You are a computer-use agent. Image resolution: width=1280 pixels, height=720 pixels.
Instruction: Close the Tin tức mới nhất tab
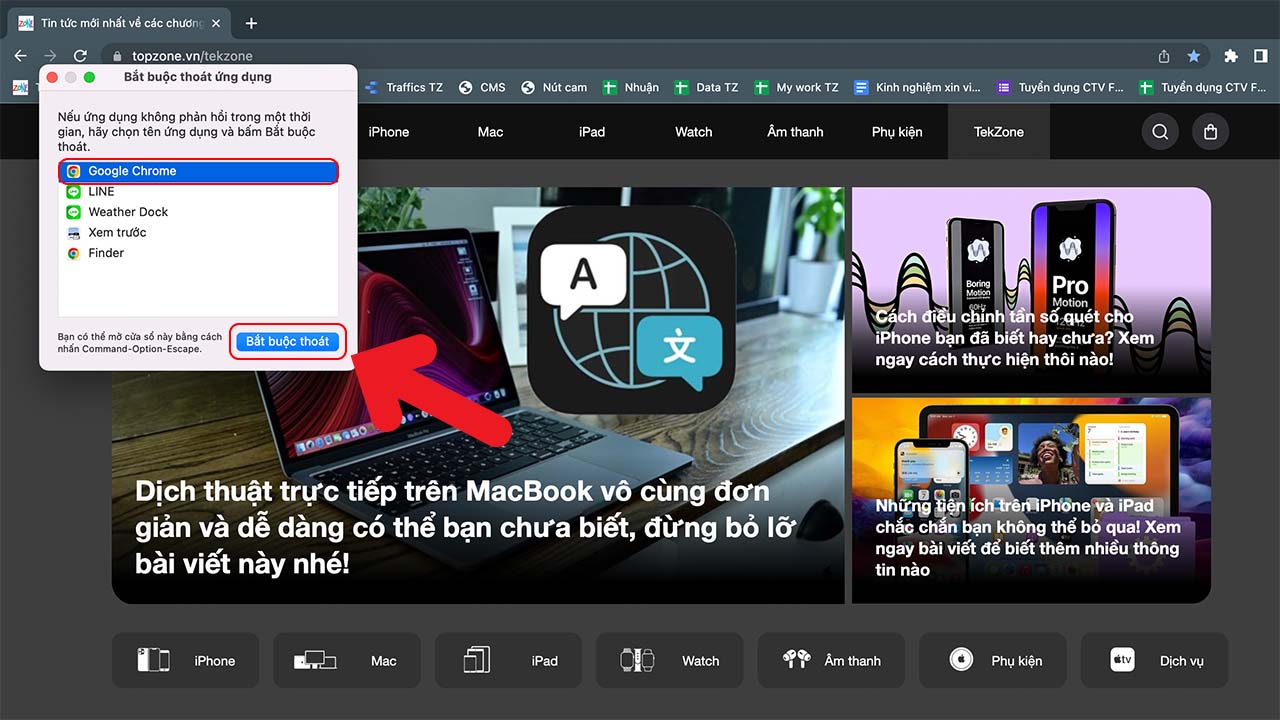pyautogui.click(x=216, y=23)
